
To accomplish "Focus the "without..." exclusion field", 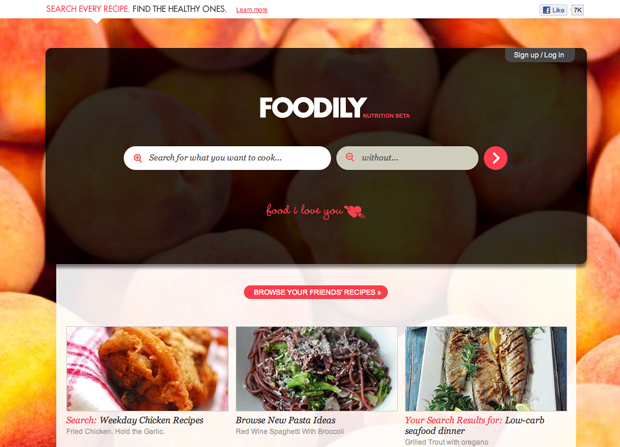I will pyautogui.click(x=407, y=158).
